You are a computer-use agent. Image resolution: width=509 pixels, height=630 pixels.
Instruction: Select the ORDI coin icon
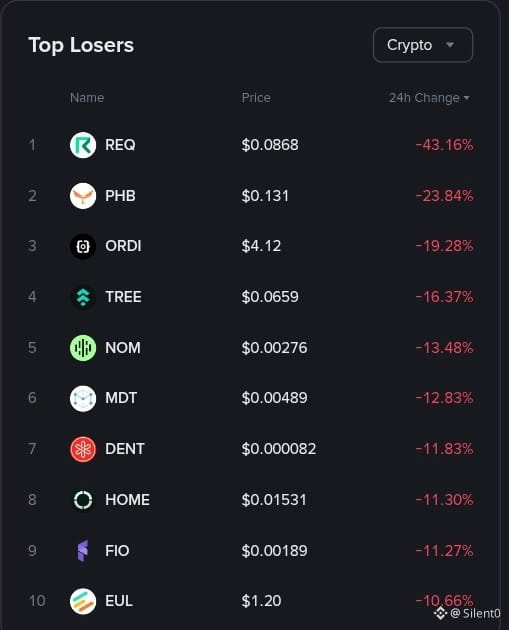(83, 246)
